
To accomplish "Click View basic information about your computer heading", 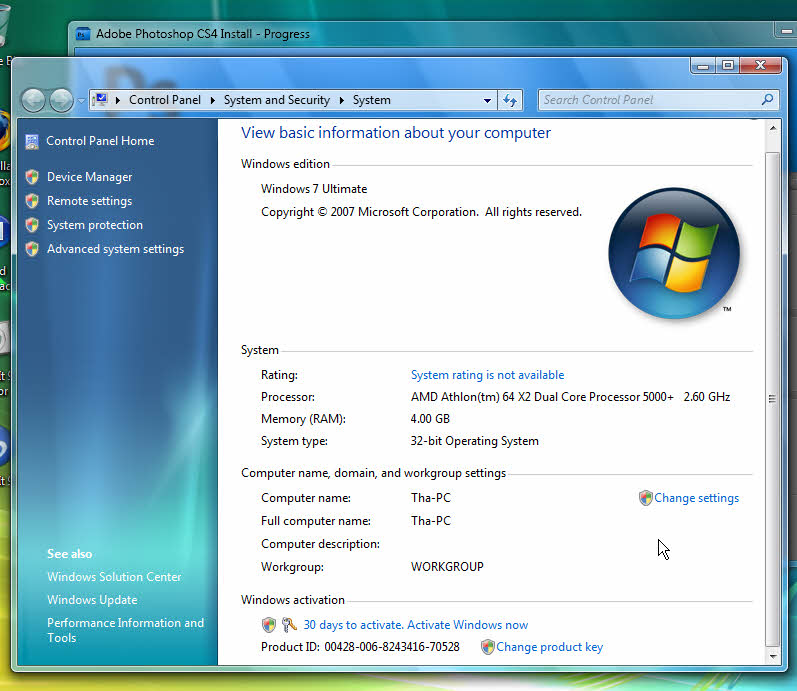I will click(395, 133).
